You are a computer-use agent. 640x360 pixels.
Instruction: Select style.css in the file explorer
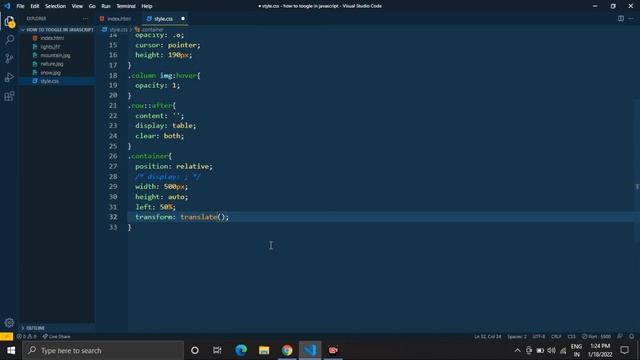click(49, 81)
